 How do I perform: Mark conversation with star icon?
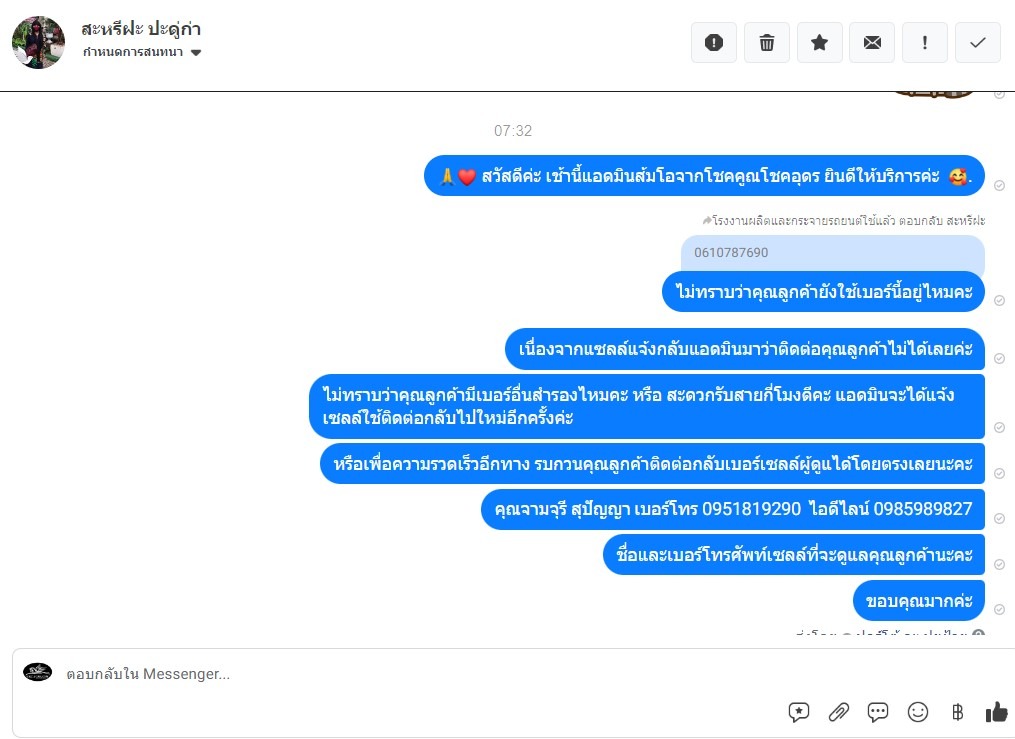click(820, 43)
